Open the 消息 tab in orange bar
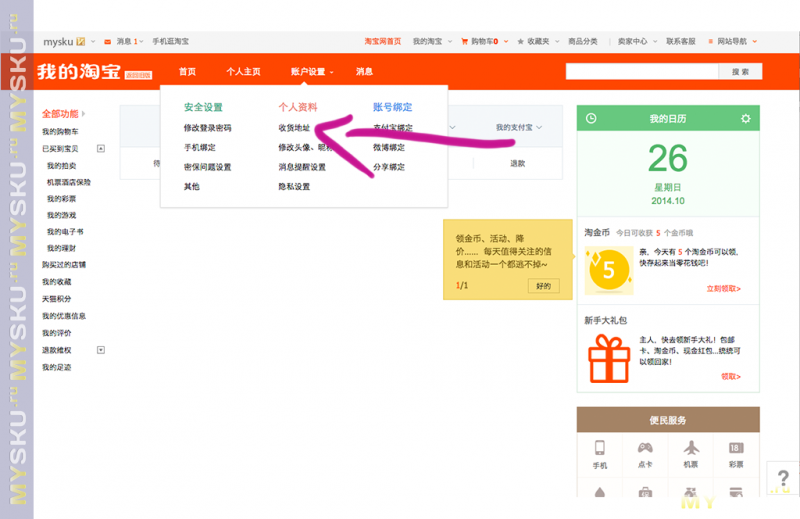The height and width of the screenshot is (519, 800). pos(364,71)
